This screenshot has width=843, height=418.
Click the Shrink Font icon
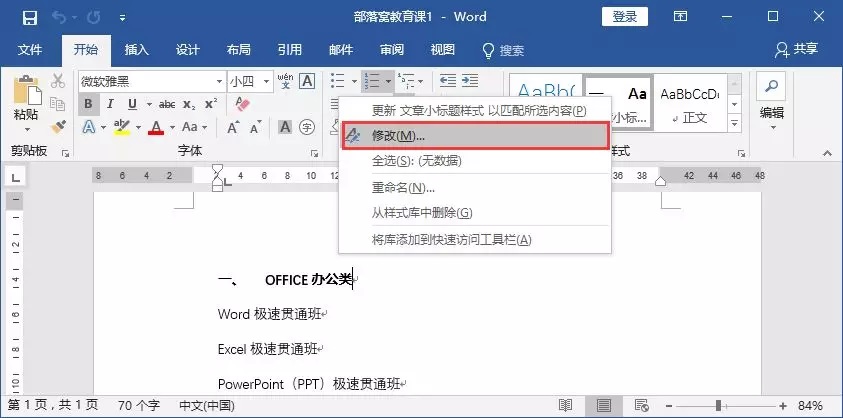(x=255, y=127)
